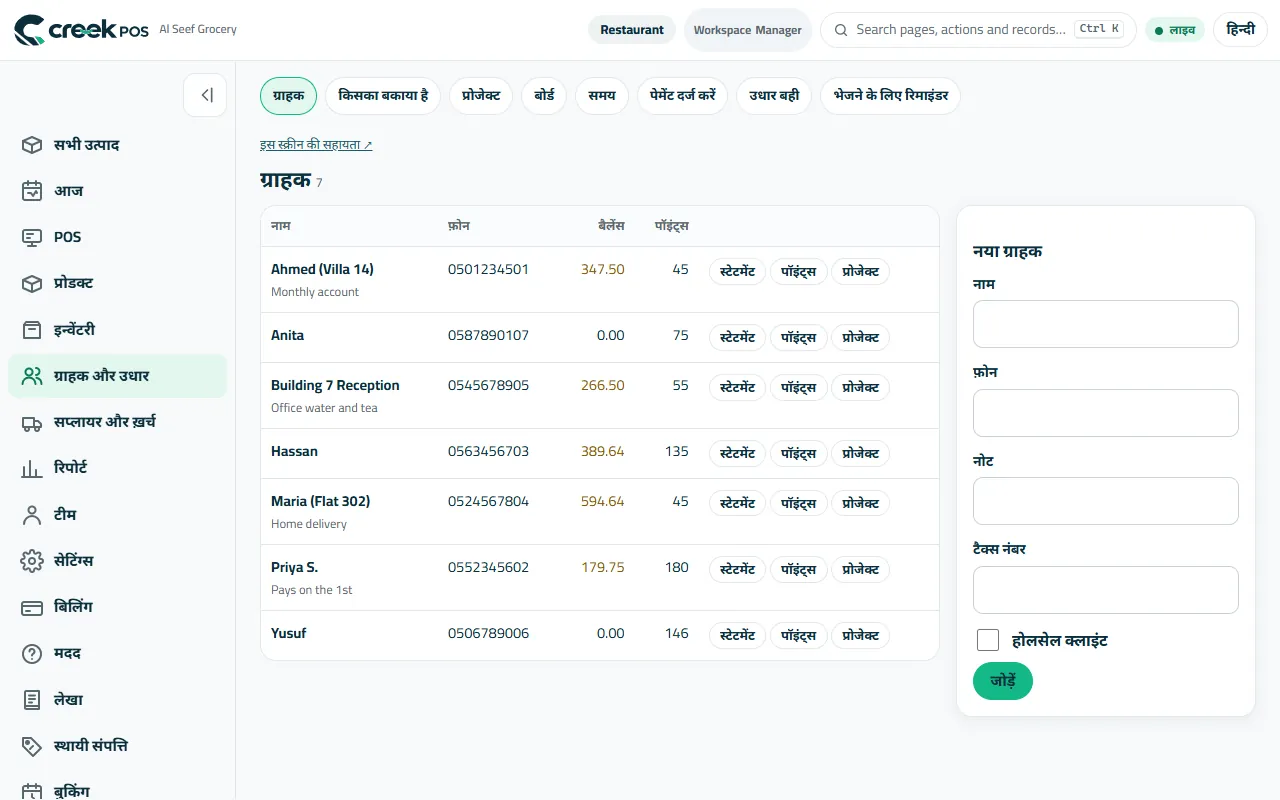Image resolution: width=1280 pixels, height=800 pixels.
Task: Open the सप्लायर और ख़र्च truck icon
Action: (32, 422)
